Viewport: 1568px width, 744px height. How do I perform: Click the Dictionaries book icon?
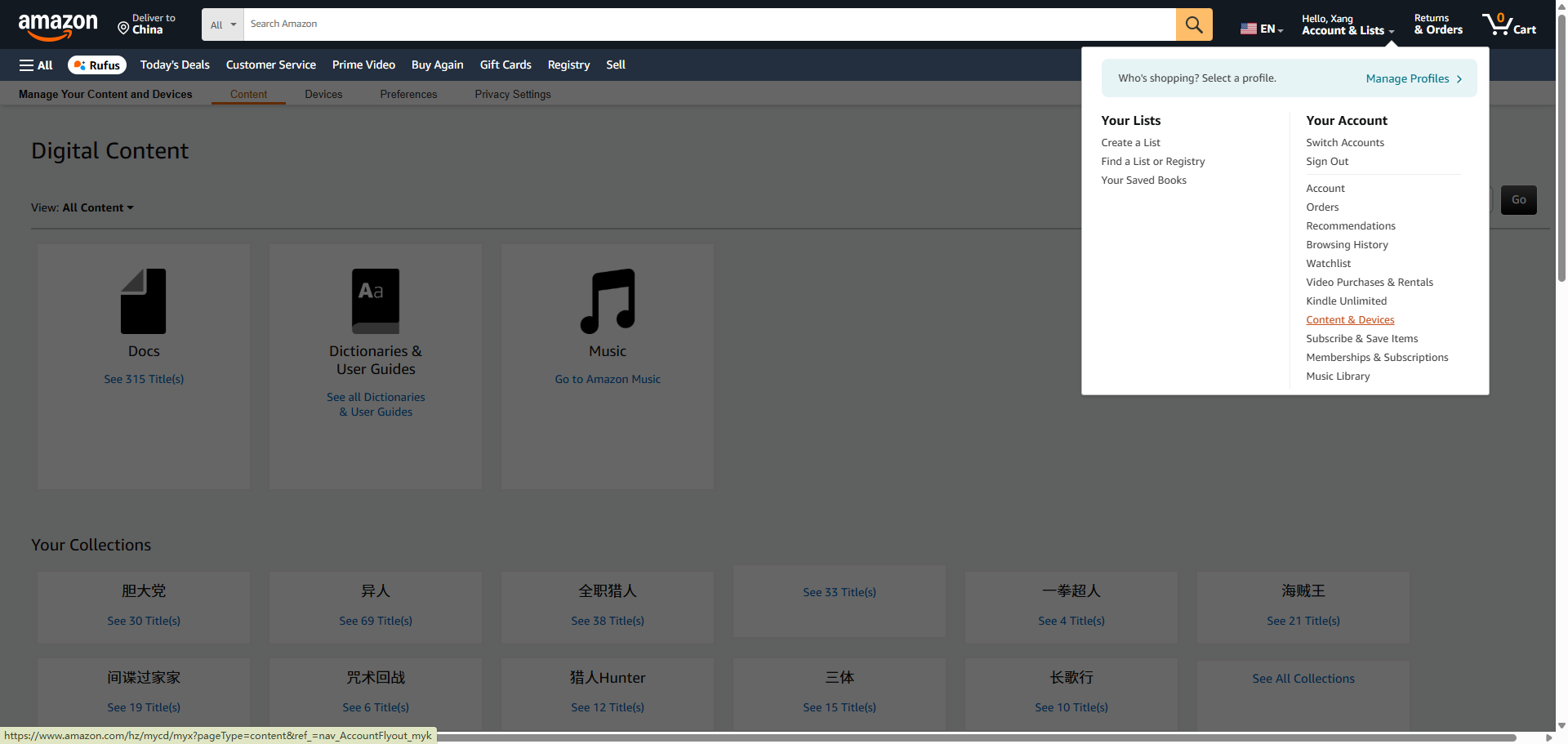(x=376, y=301)
